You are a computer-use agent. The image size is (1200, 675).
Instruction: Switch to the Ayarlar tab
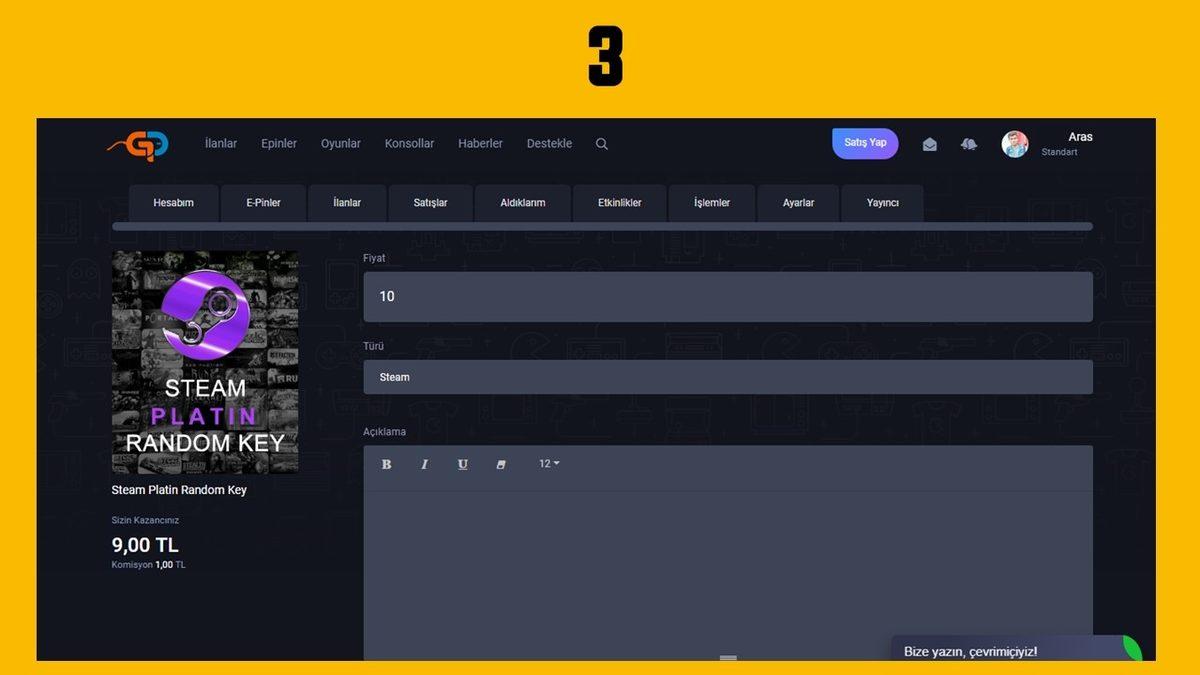pos(798,202)
